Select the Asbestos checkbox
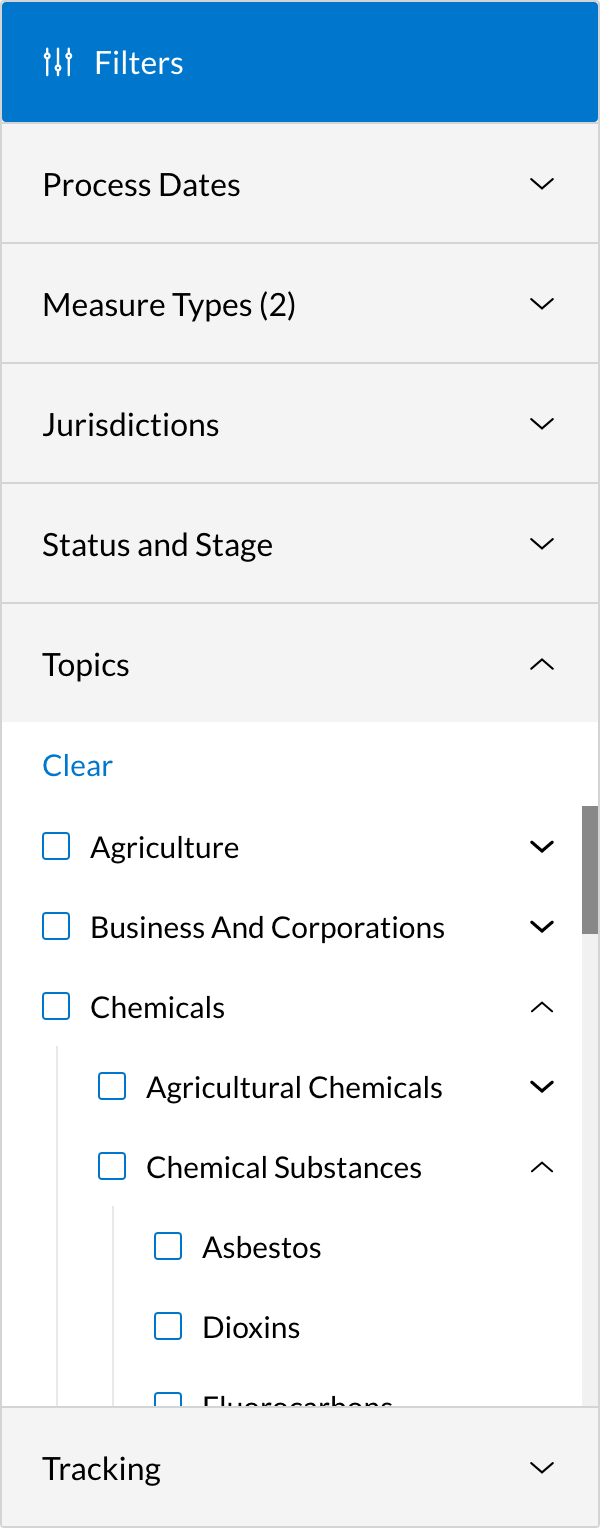Image resolution: width=604 pixels, height=1530 pixels. pos(167,1246)
